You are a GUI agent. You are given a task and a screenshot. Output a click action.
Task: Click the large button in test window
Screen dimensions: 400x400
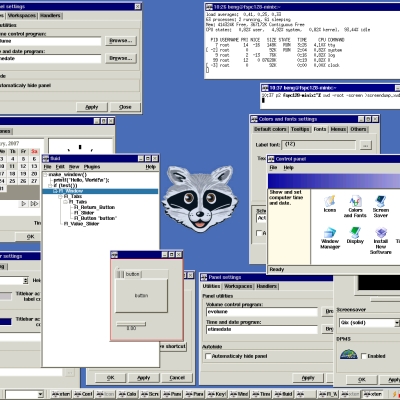141,296
